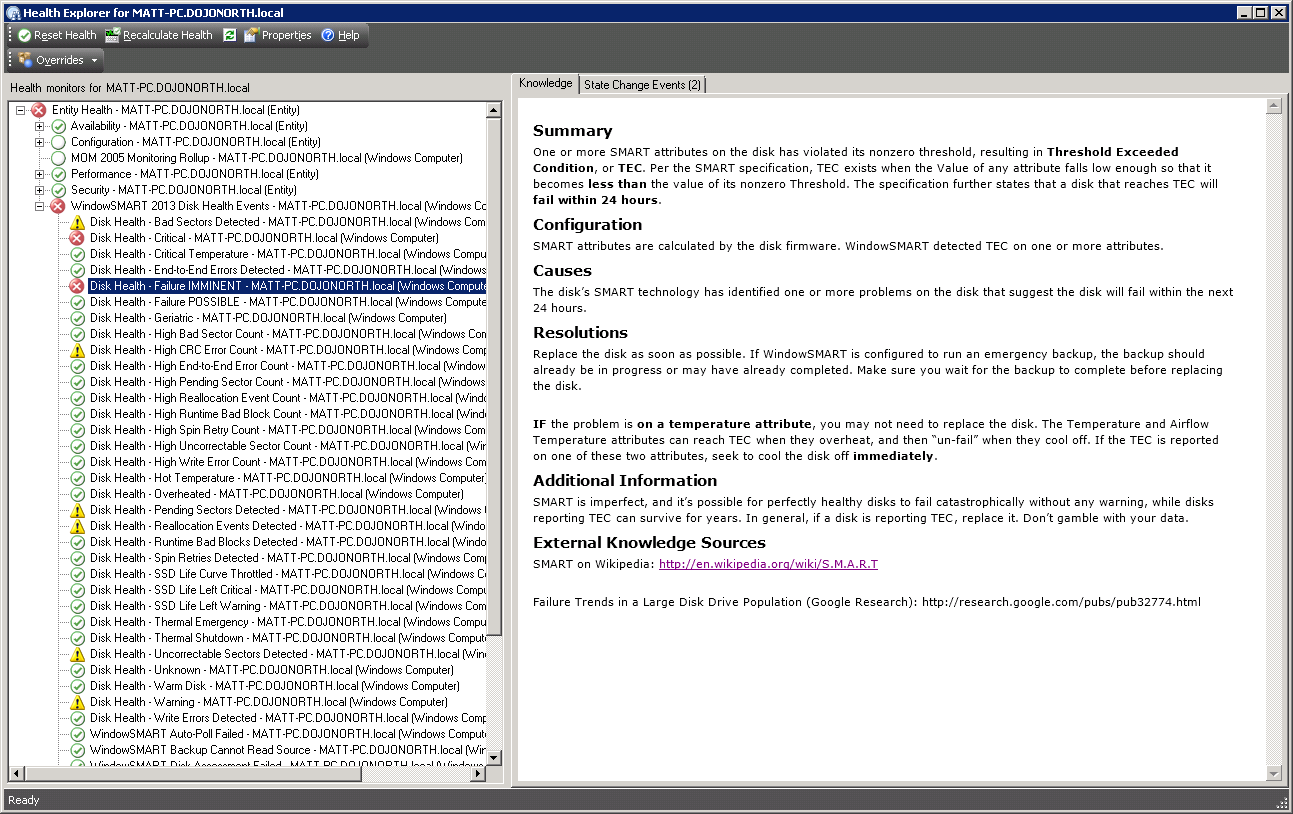Open the SMART Wikipedia link

[768, 564]
